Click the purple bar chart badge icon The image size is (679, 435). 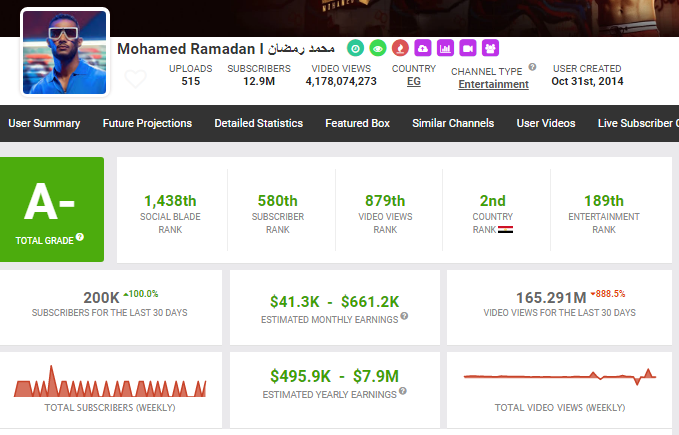pos(445,48)
